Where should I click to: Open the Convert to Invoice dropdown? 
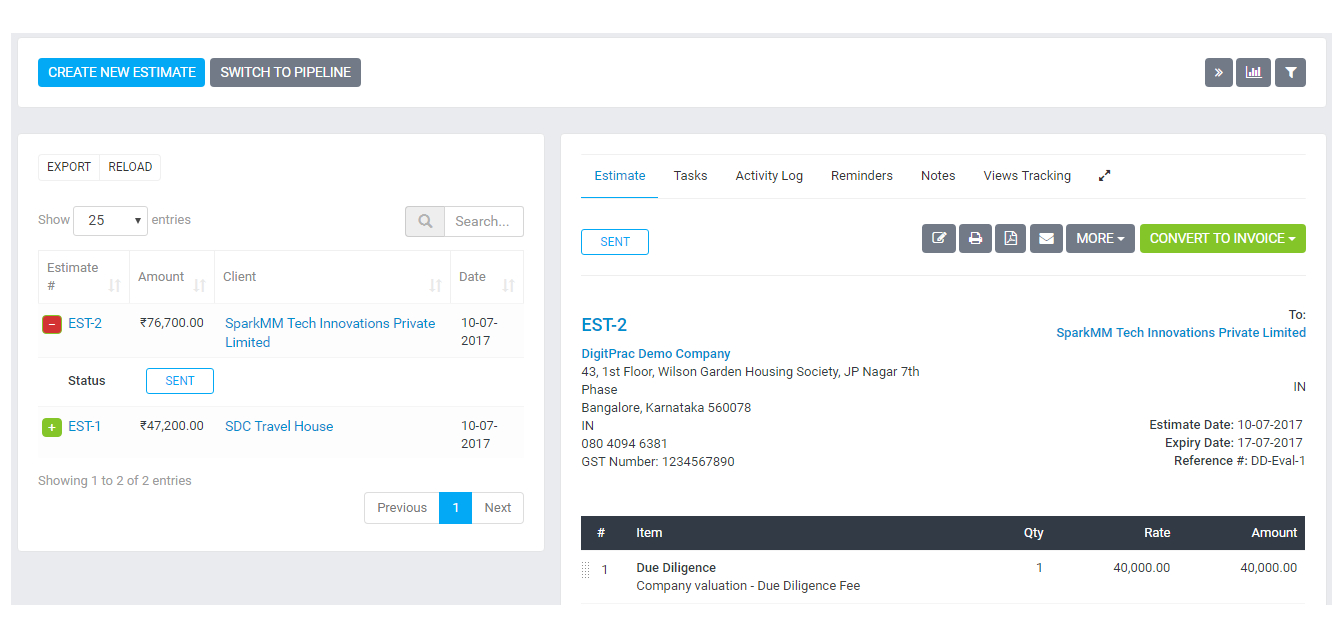pyautogui.click(x=1222, y=239)
